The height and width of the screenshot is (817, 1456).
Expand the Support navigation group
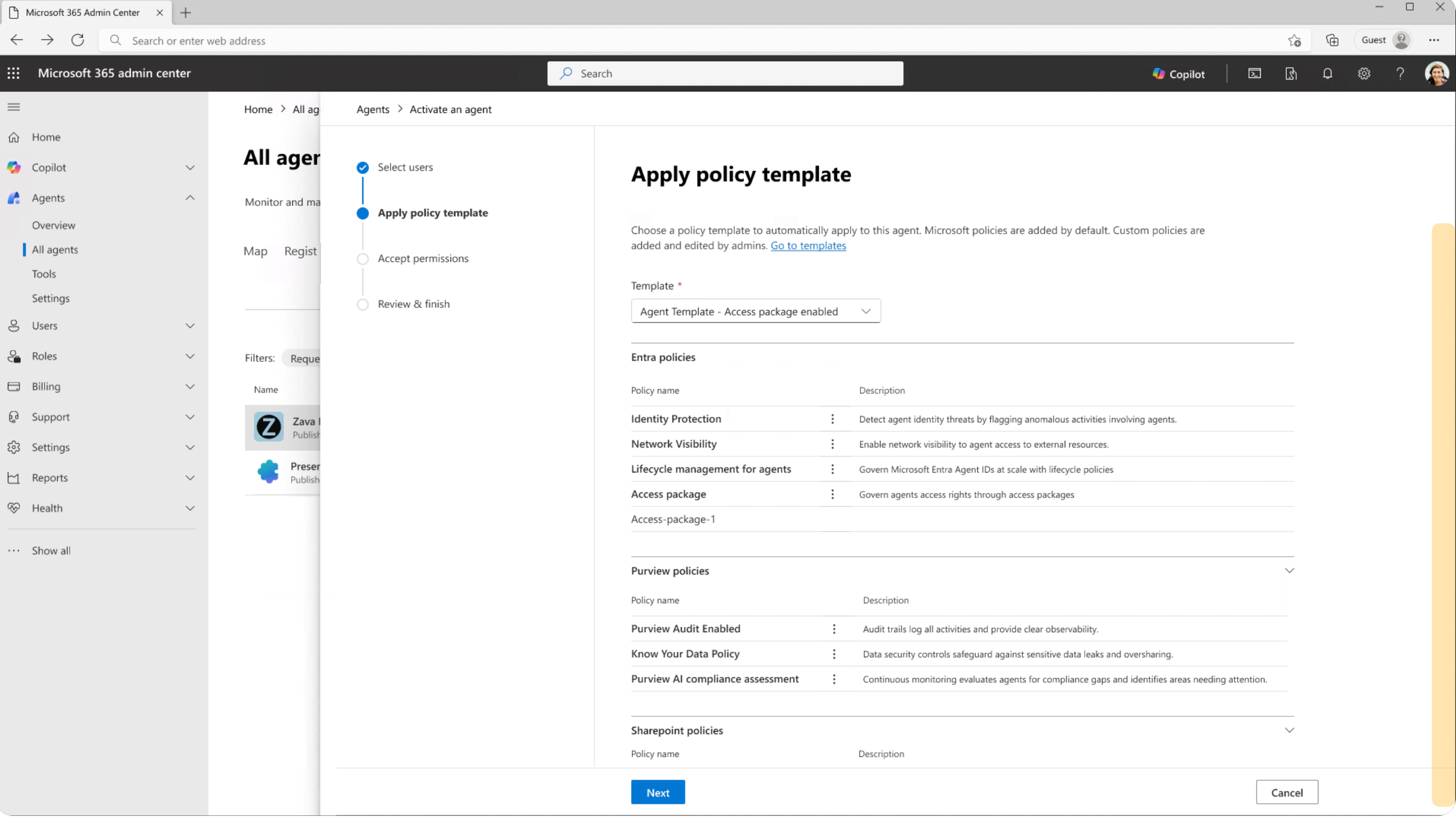coord(190,417)
